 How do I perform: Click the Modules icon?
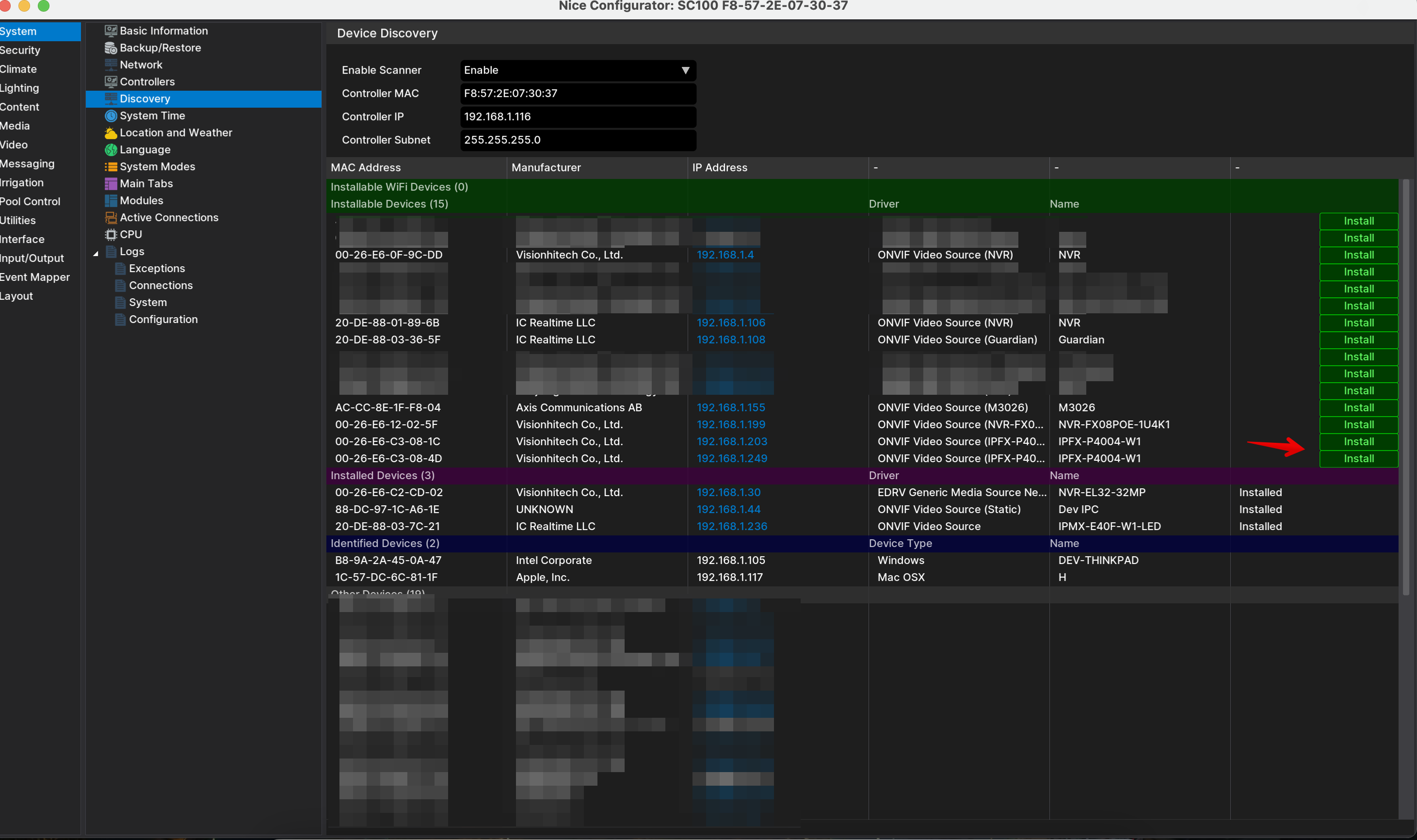[111, 200]
